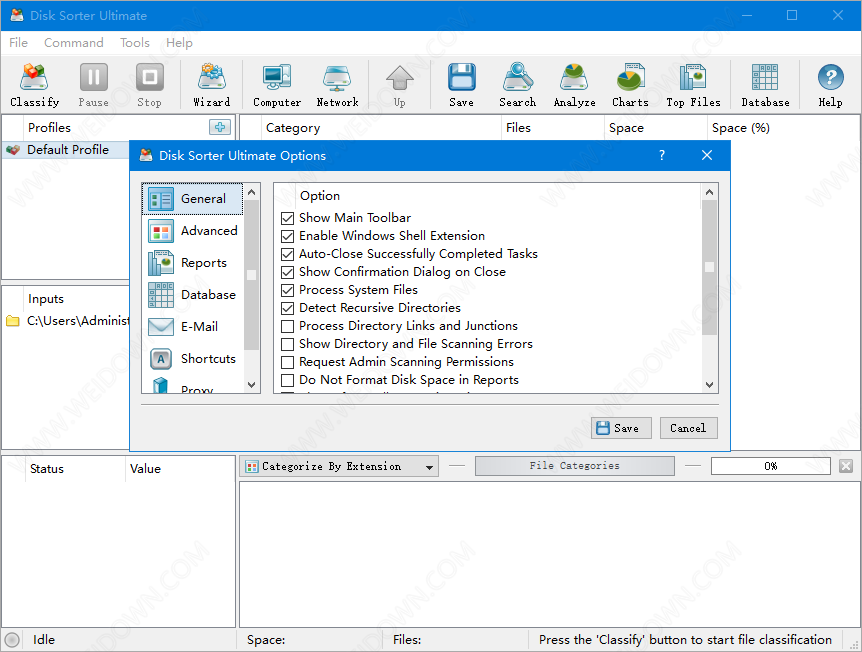The height and width of the screenshot is (652, 862).
Task: Open the Charts pie icon
Action: click(x=631, y=85)
